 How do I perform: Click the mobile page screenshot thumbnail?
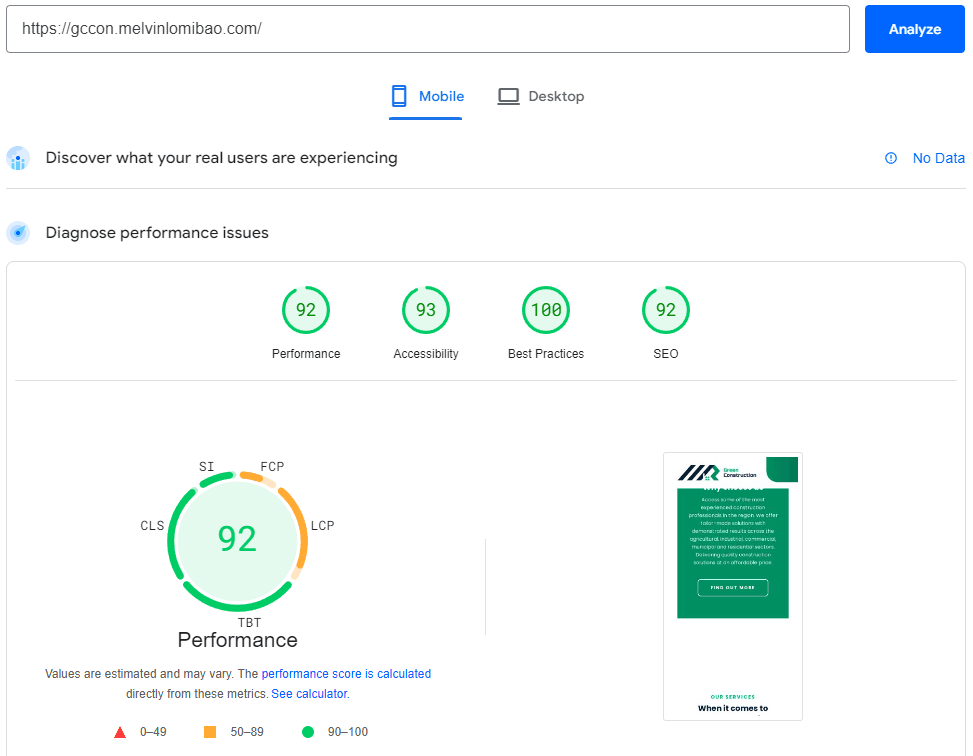[x=732, y=586]
